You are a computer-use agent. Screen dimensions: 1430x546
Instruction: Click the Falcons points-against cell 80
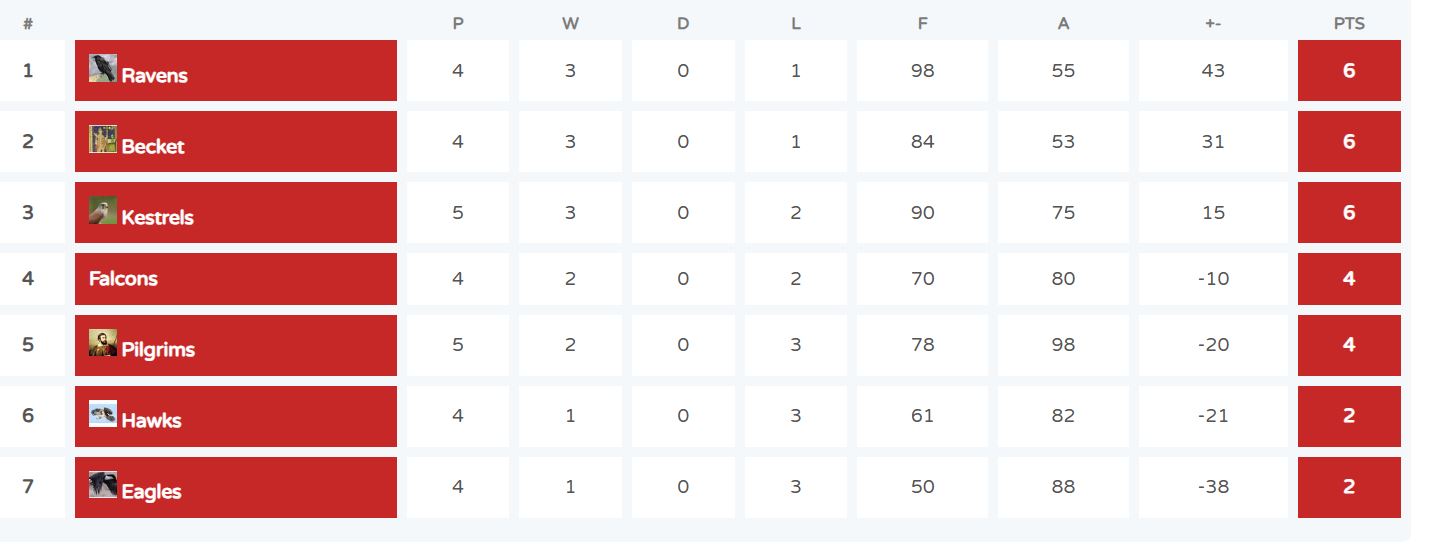click(1063, 279)
